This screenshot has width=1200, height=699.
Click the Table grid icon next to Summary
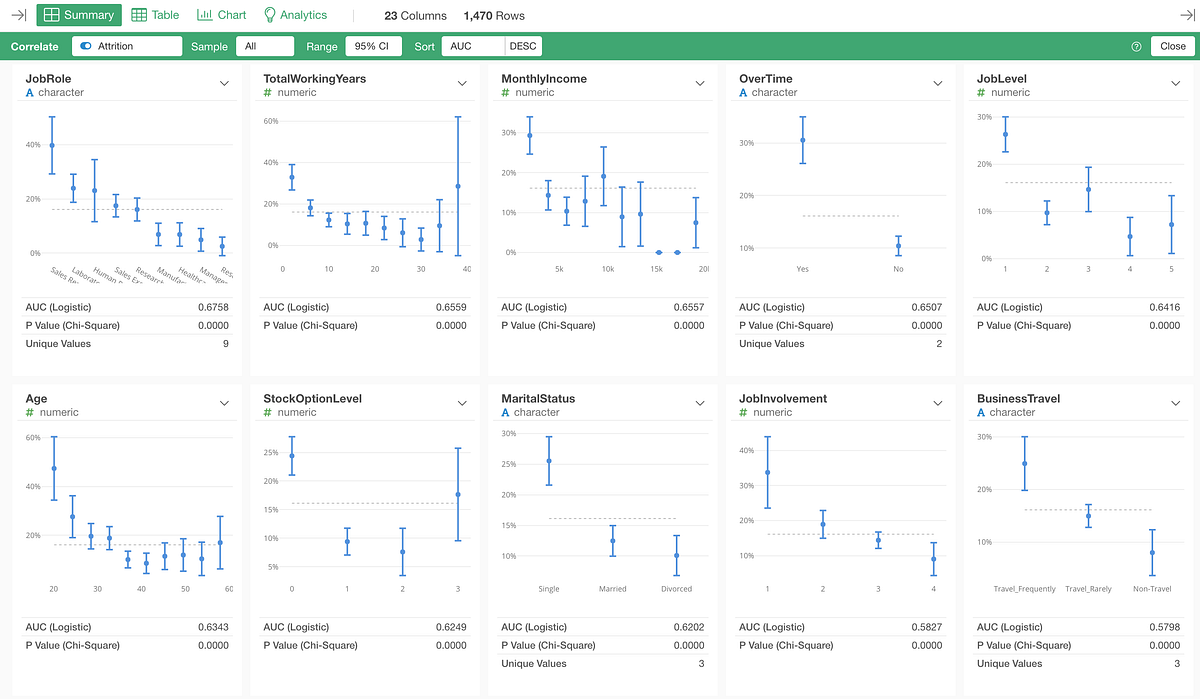pos(141,14)
